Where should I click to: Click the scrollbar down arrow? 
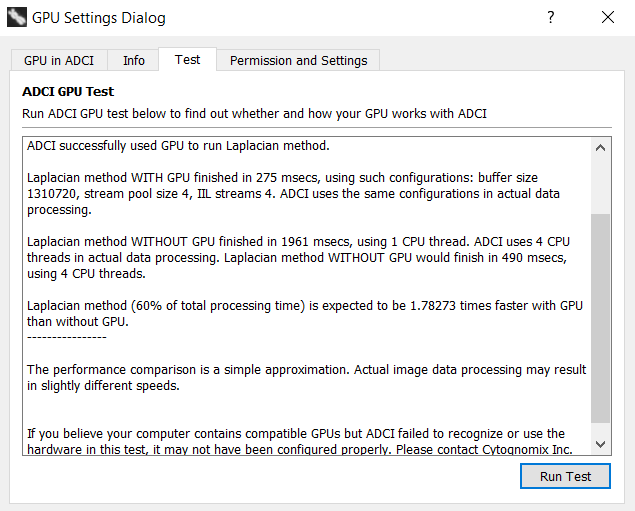600,443
